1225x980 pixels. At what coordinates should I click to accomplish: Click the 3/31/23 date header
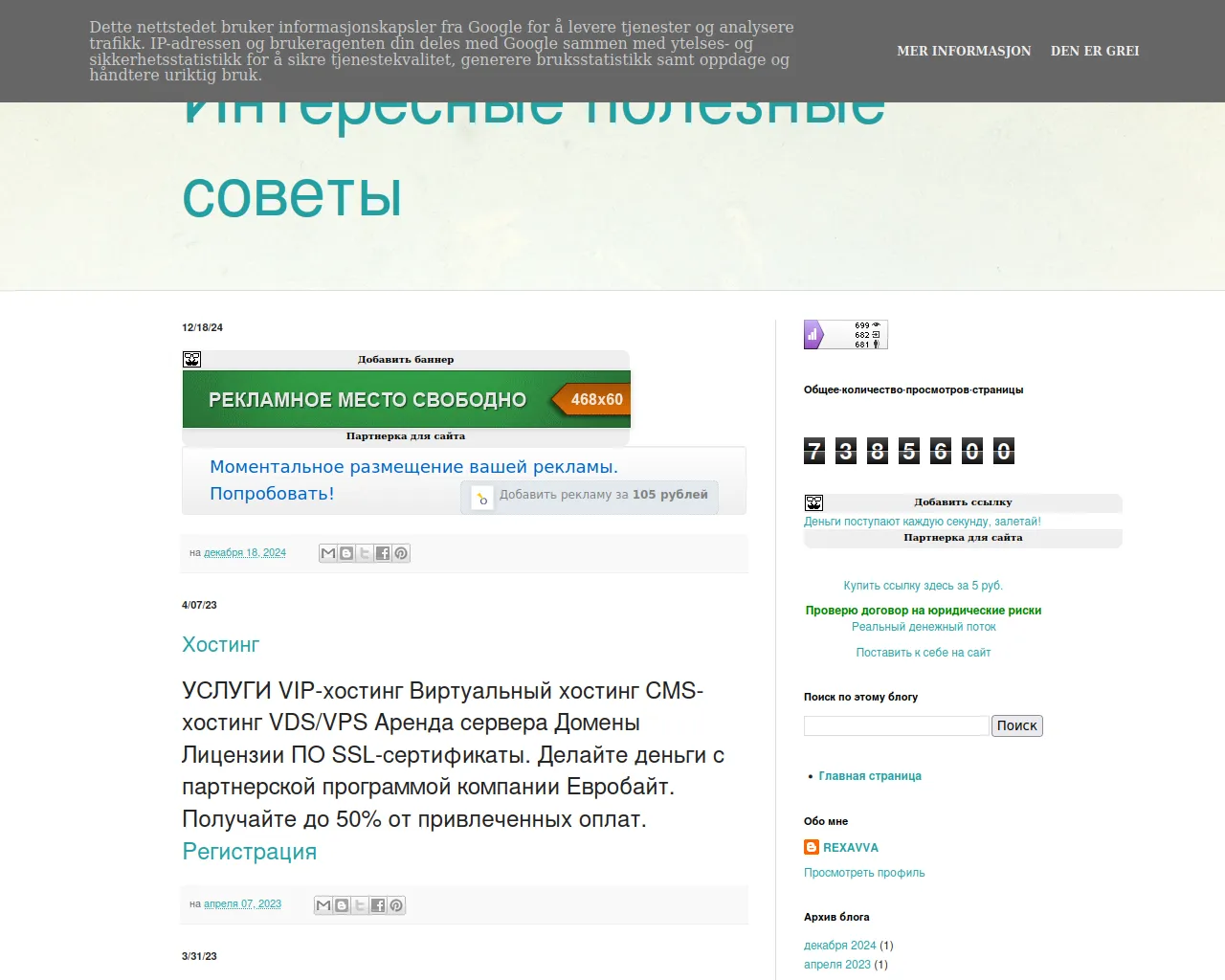200,956
